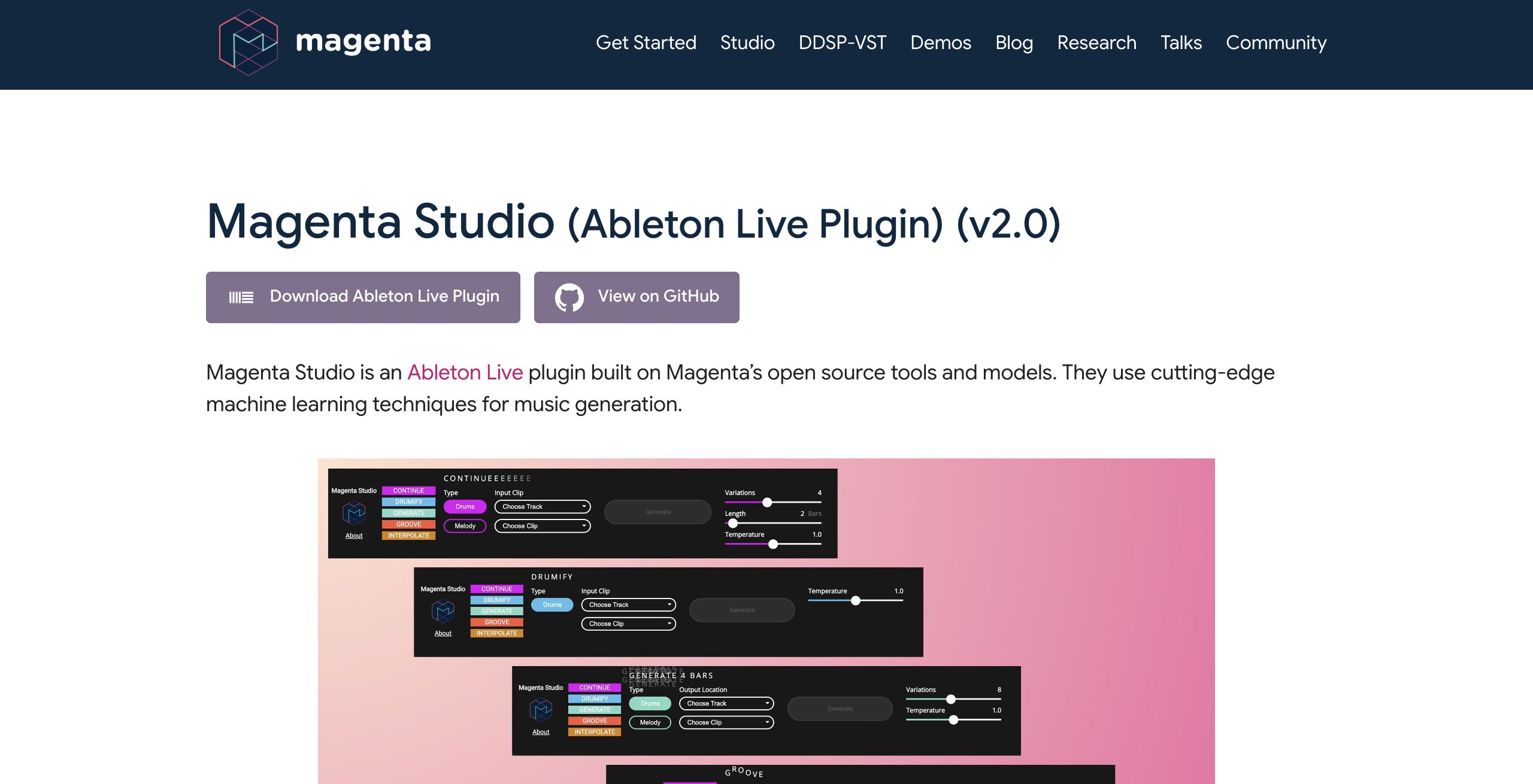
Task: Select GENERATE tab in Drumify panel
Action: (x=496, y=612)
